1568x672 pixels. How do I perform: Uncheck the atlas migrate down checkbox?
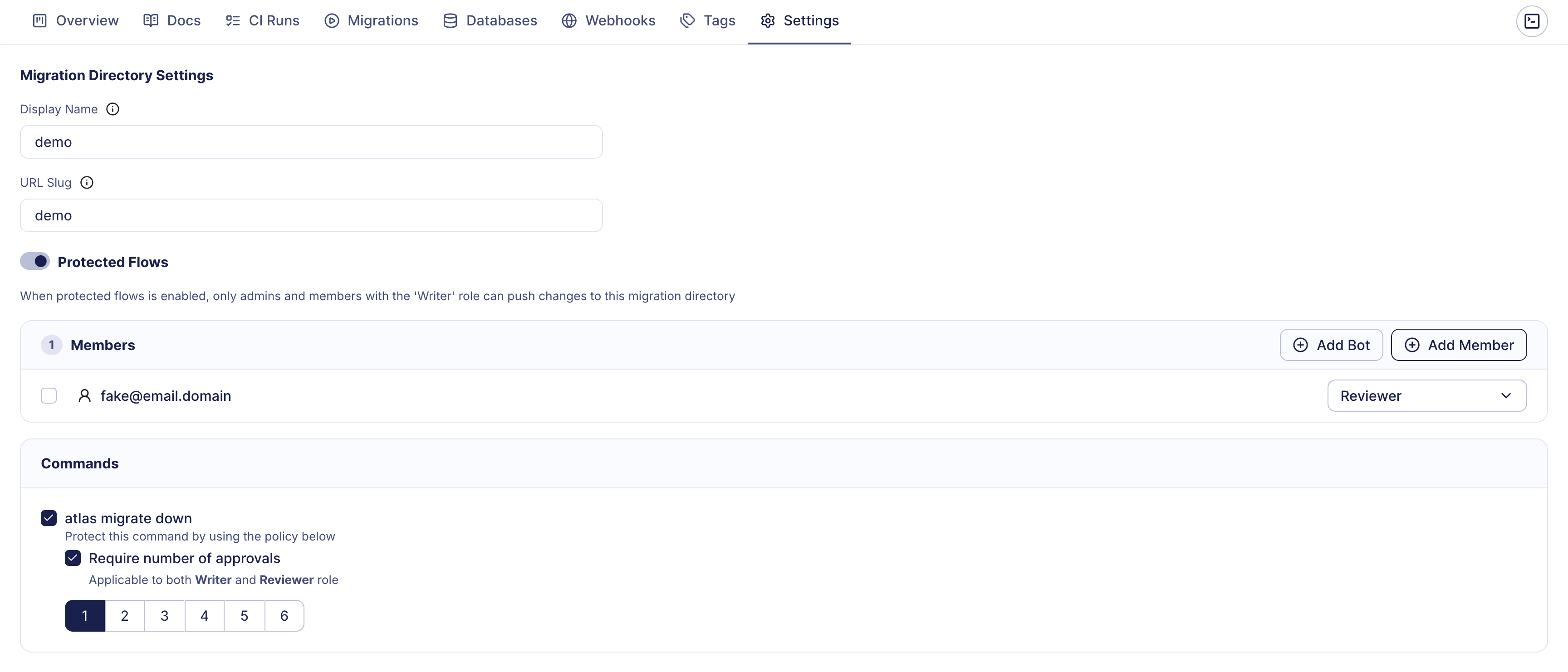coord(49,518)
